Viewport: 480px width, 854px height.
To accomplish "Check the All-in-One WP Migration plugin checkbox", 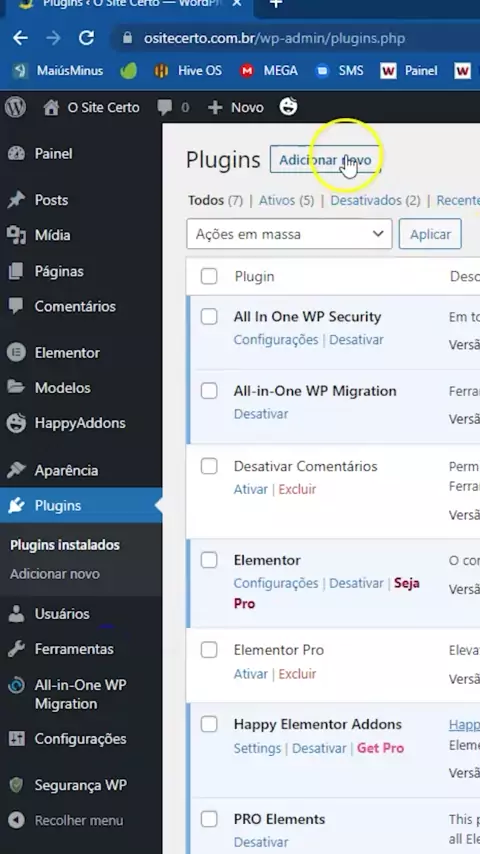I will [x=209, y=391].
